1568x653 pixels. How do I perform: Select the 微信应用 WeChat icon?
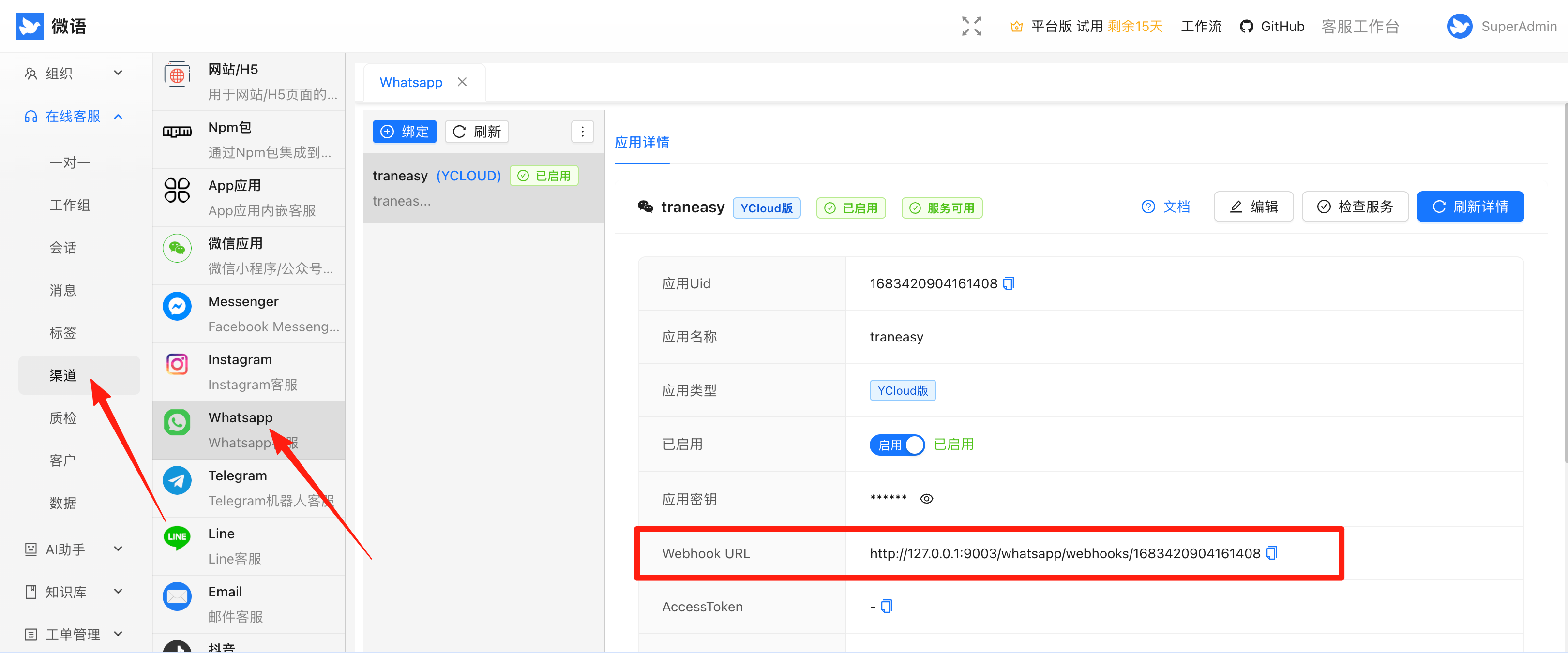pos(177,248)
